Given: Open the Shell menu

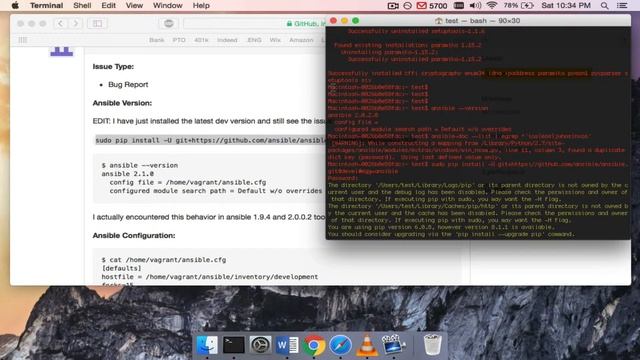Looking at the screenshot, I should (82, 5).
